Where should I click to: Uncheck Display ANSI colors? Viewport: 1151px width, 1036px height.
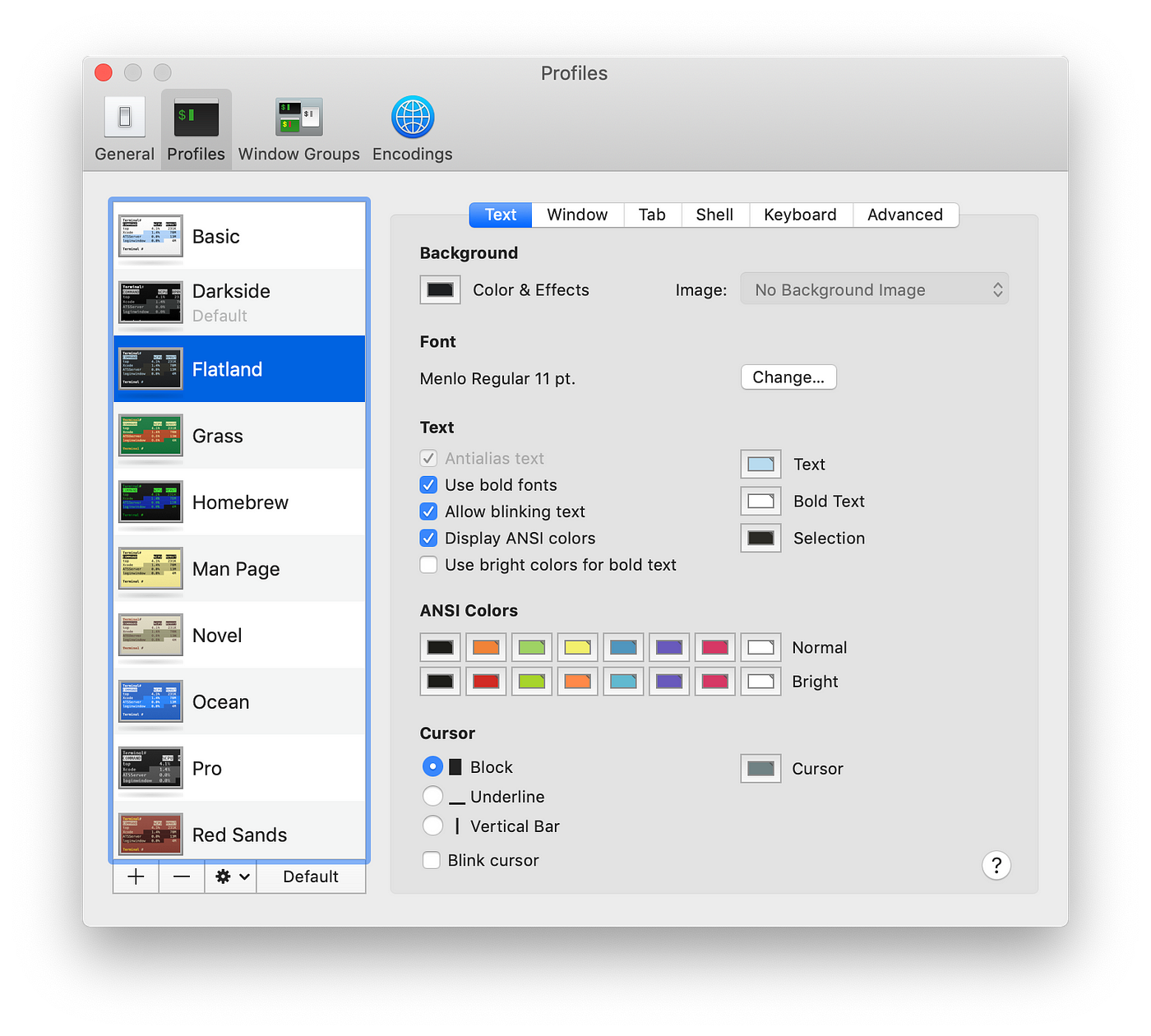click(x=428, y=539)
